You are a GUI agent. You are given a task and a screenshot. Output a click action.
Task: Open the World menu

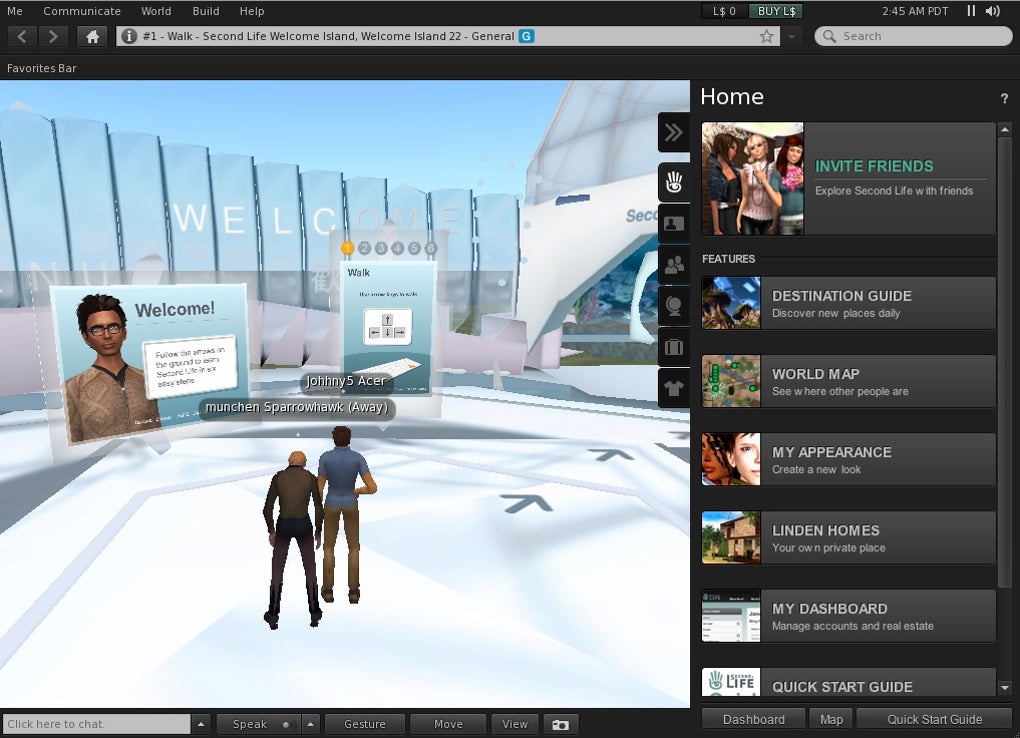coord(156,11)
